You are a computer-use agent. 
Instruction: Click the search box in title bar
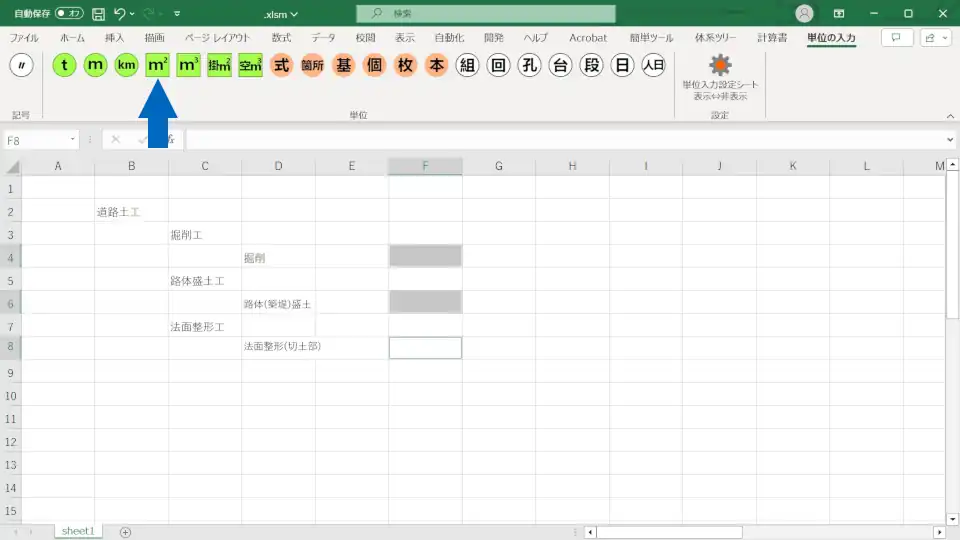tap(486, 14)
